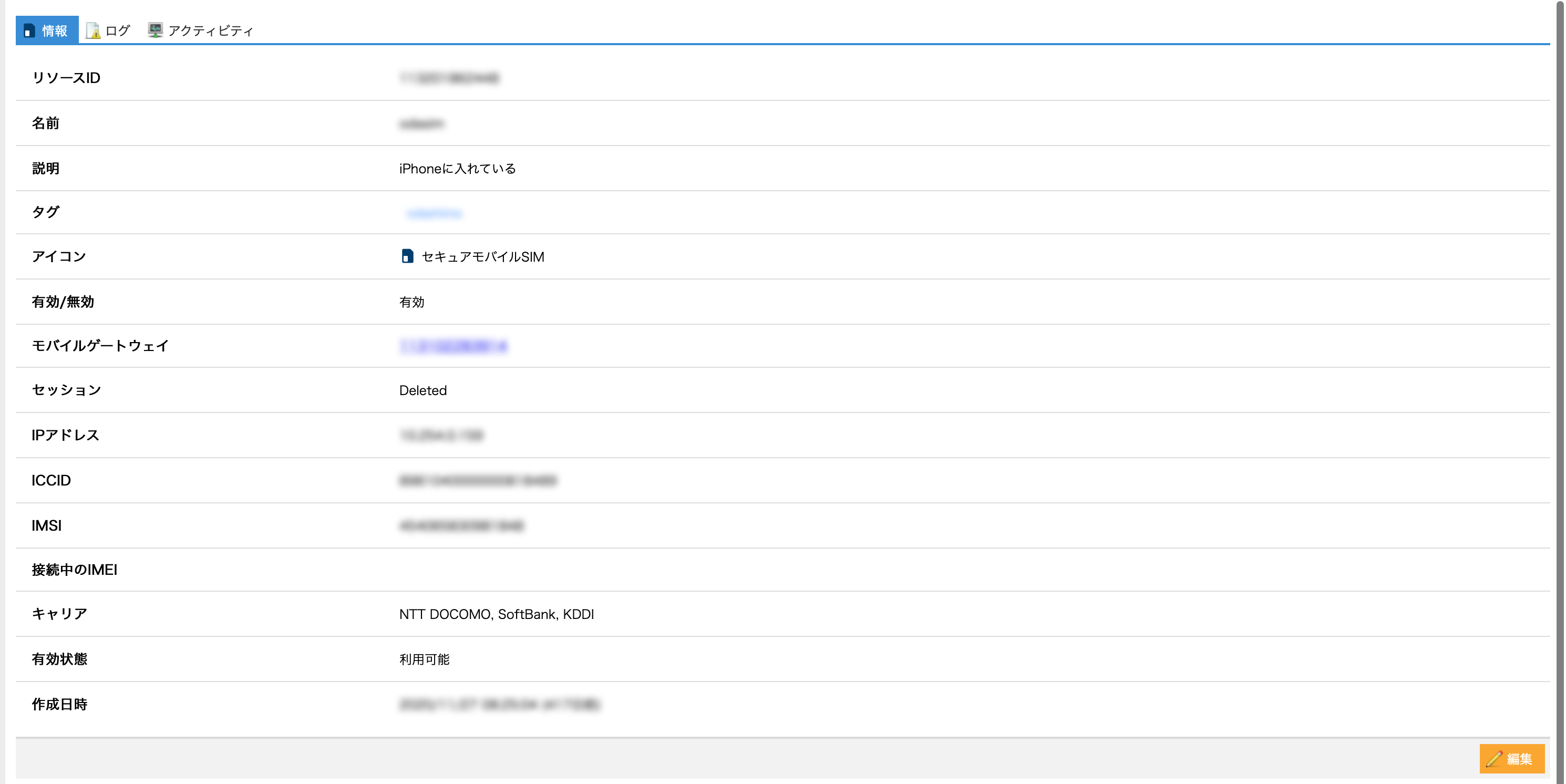Click the iPhoneに入れている description text
The height and width of the screenshot is (784, 1566).
tap(457, 168)
